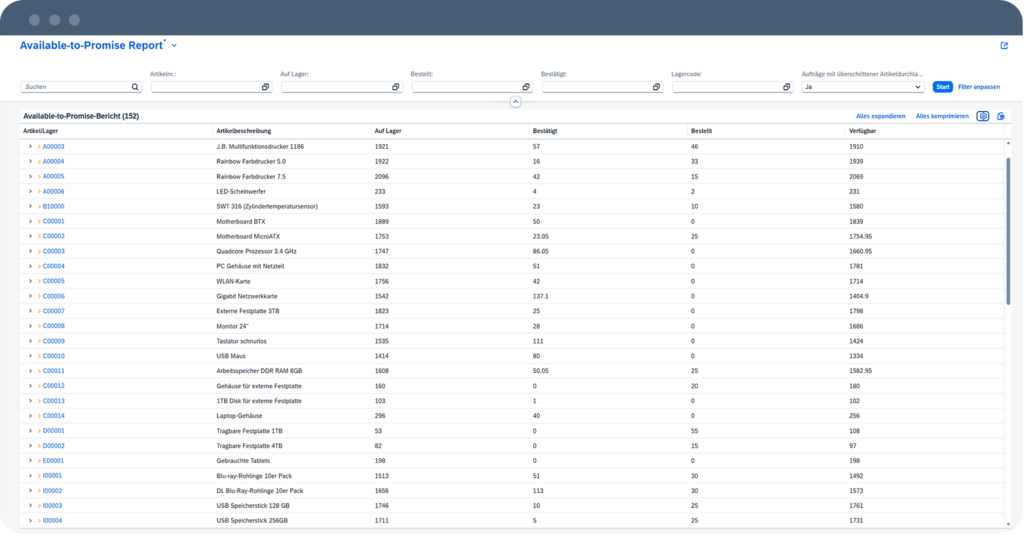Select cell 'Quadcore Prozessor 3.4 GHz'
The height and width of the screenshot is (539, 1024).
pos(256,252)
